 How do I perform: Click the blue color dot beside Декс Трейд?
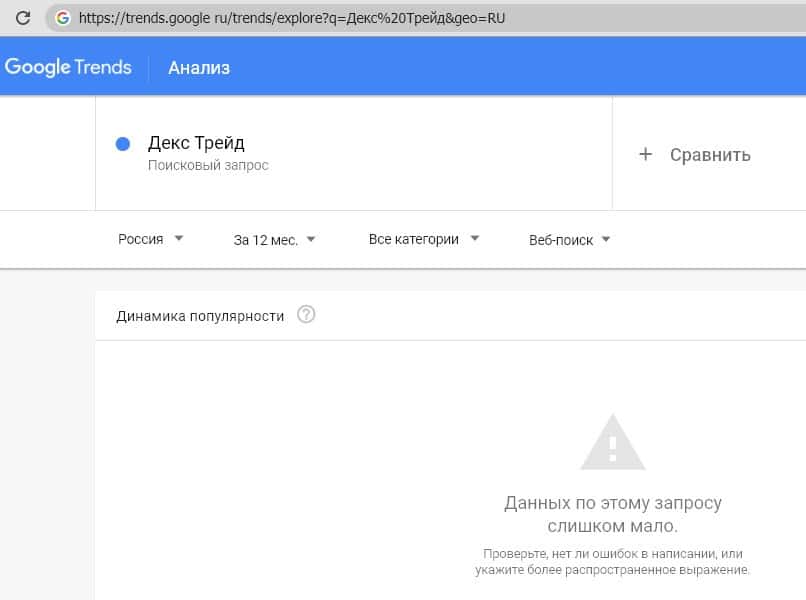[x=123, y=144]
